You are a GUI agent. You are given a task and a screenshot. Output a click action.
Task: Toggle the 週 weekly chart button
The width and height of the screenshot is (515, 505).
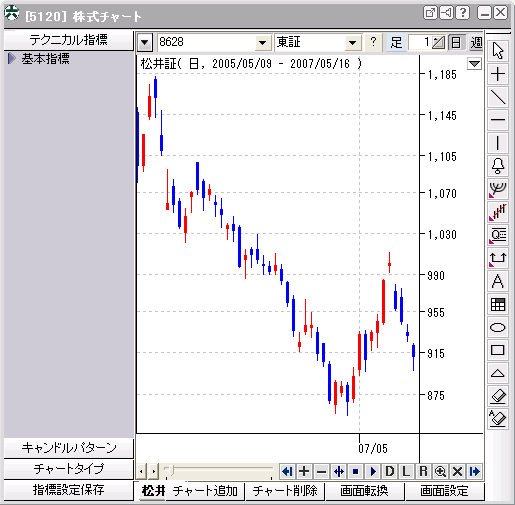[476, 42]
